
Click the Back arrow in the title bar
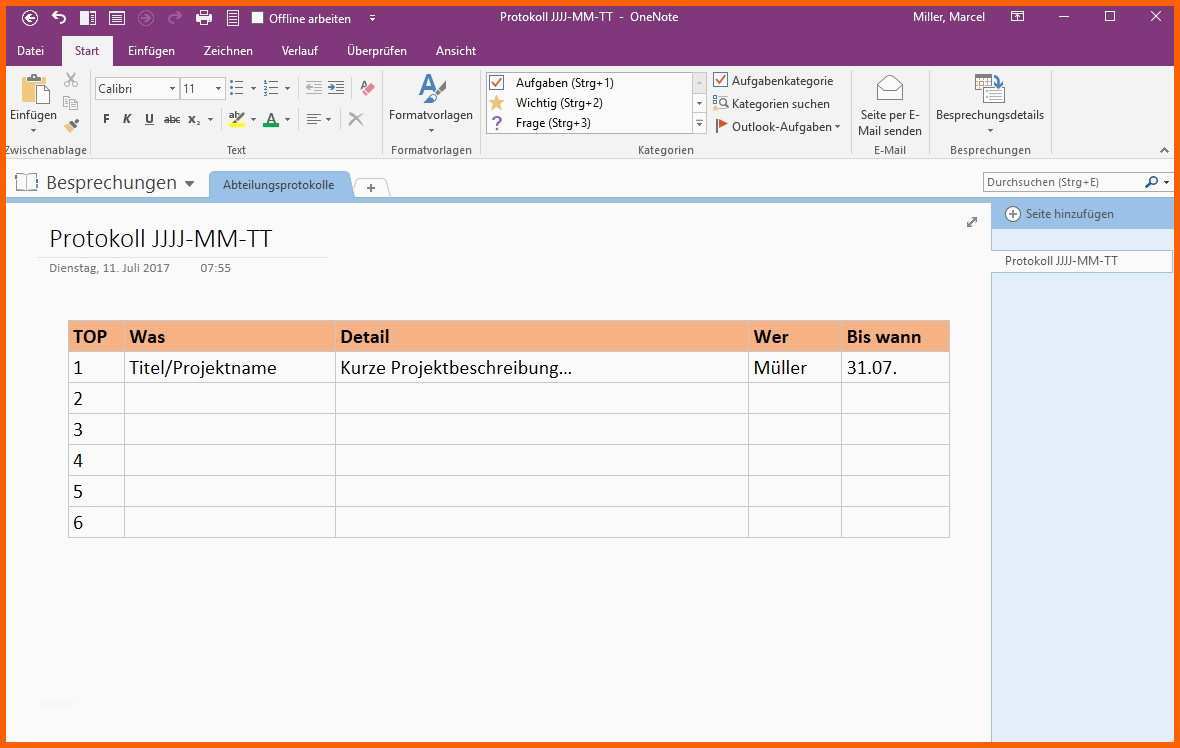[x=30, y=18]
